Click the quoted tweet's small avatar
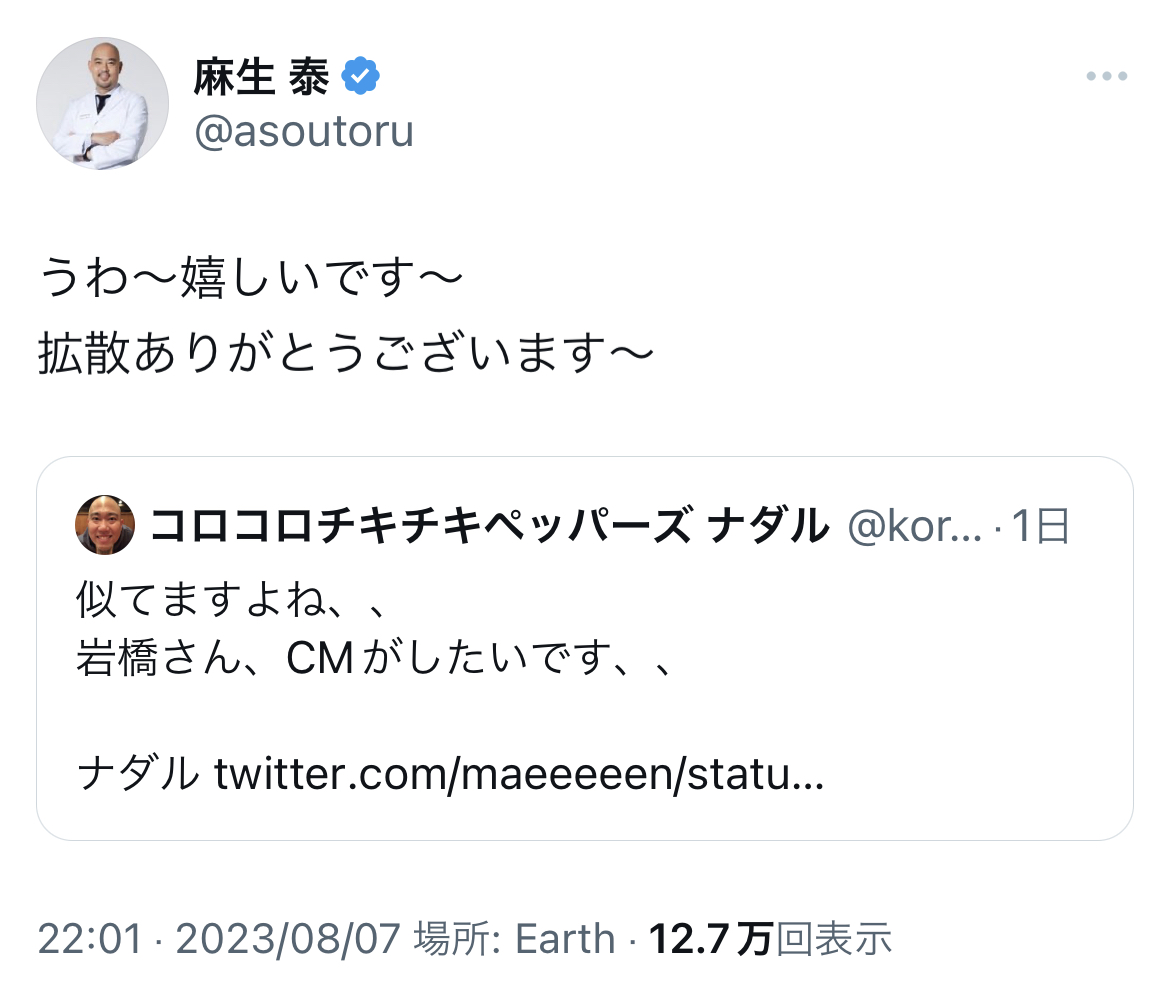 (x=105, y=524)
